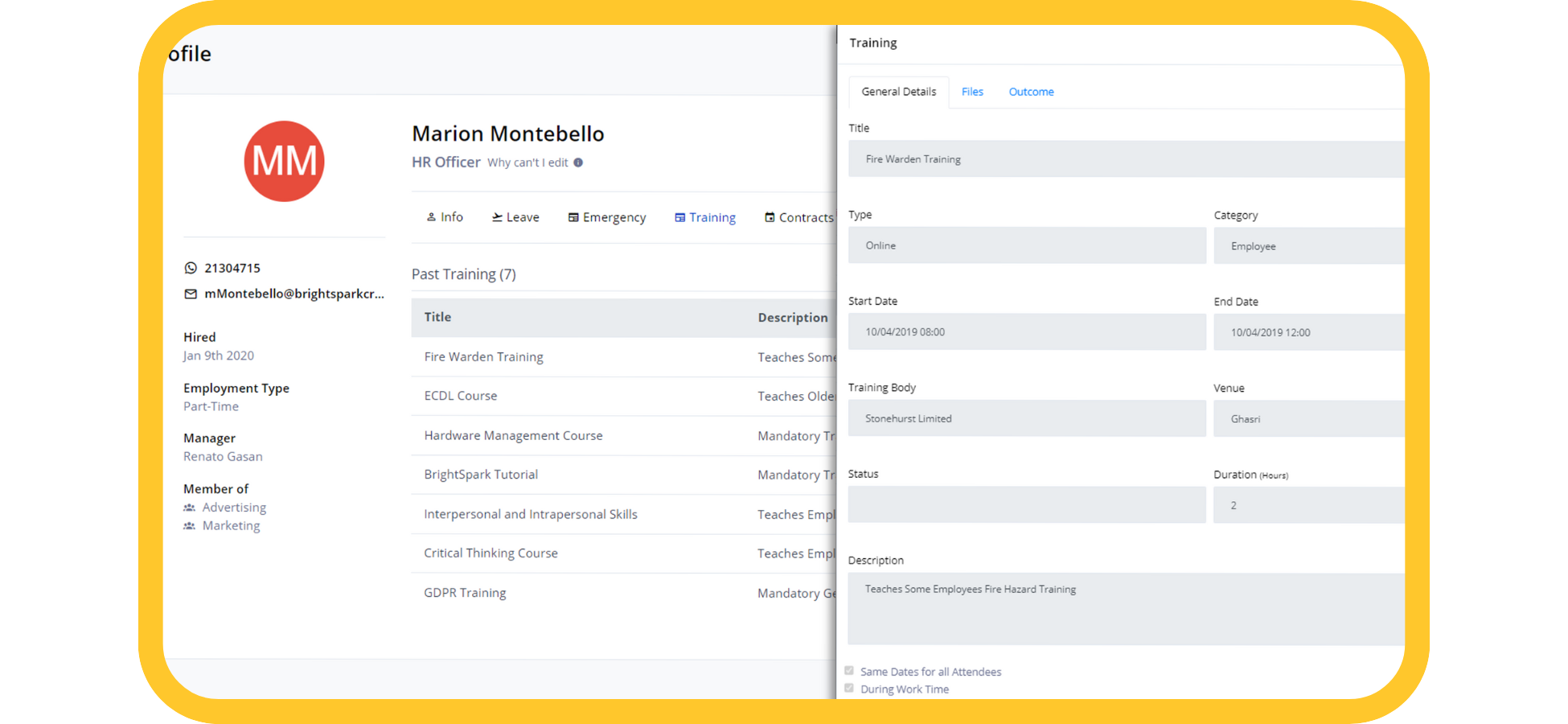Open the Category dropdown showing Employee

click(x=1308, y=246)
